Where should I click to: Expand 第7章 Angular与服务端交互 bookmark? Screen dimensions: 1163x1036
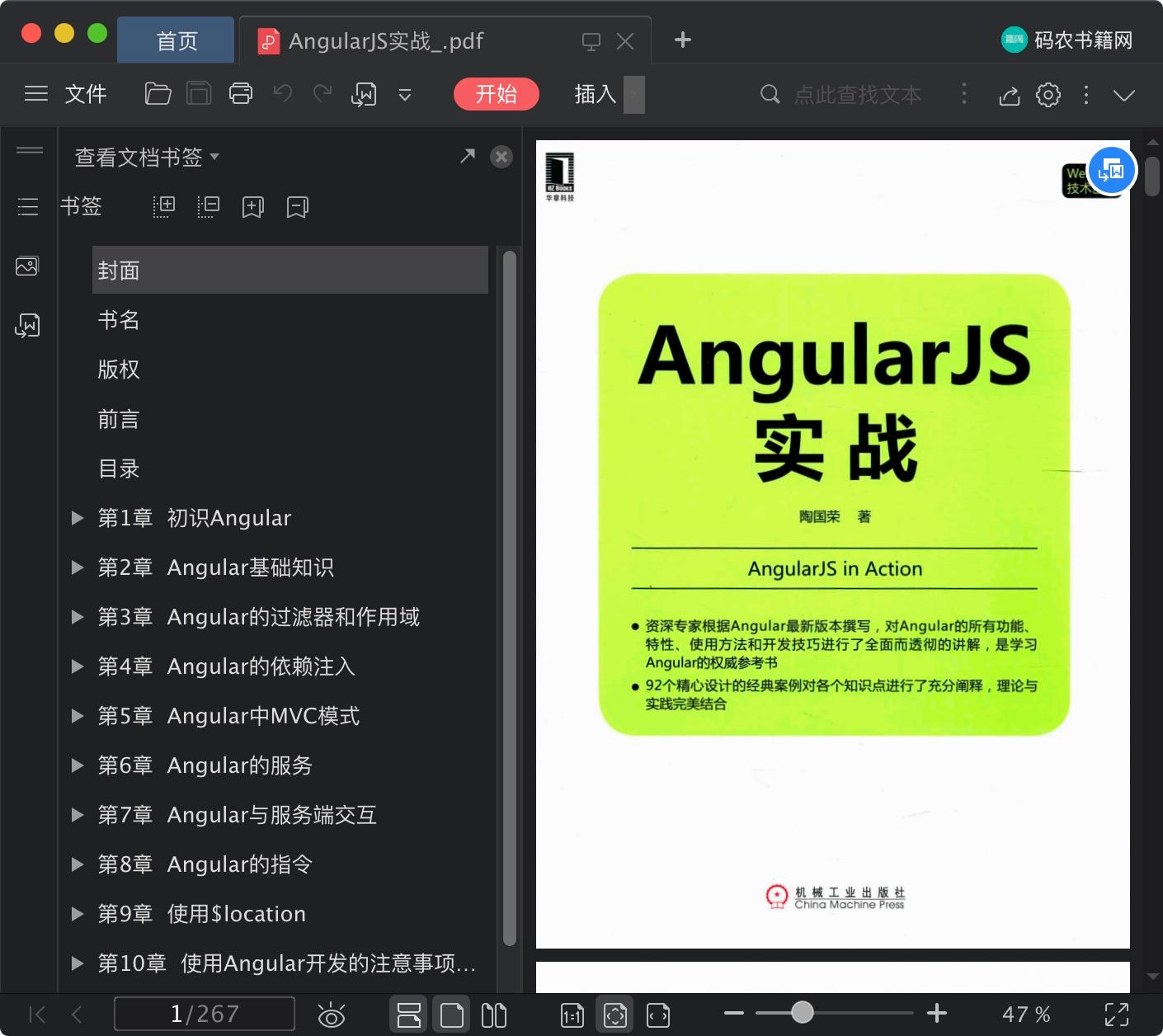(x=78, y=815)
